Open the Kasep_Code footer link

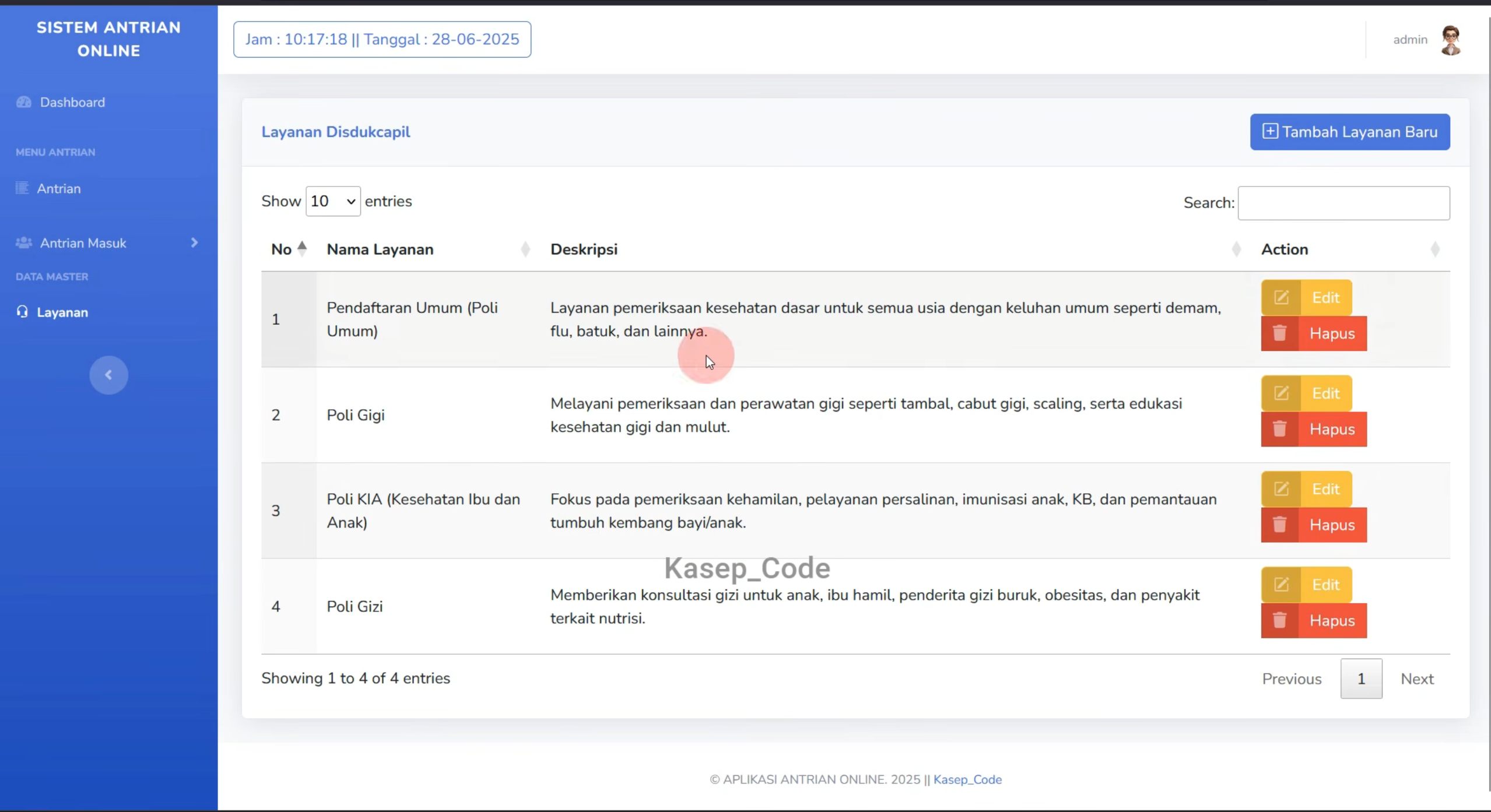[x=967, y=779]
